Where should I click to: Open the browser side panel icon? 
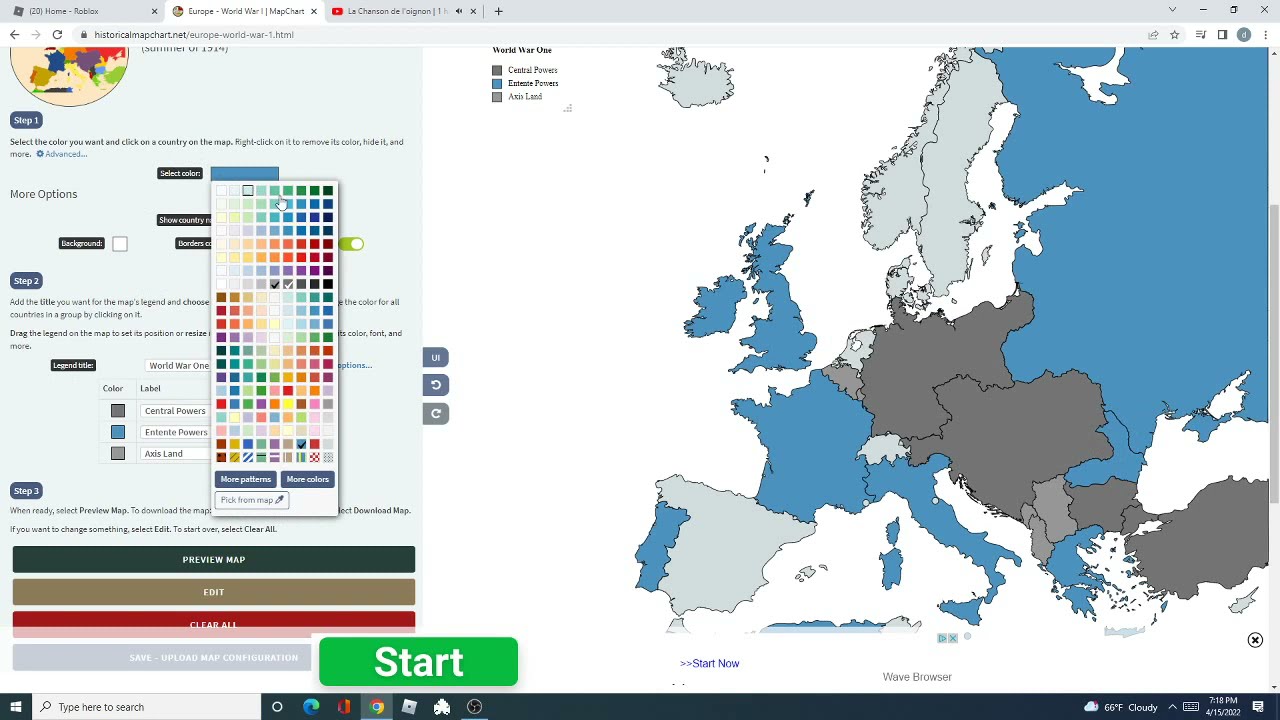pyautogui.click(x=1222, y=34)
